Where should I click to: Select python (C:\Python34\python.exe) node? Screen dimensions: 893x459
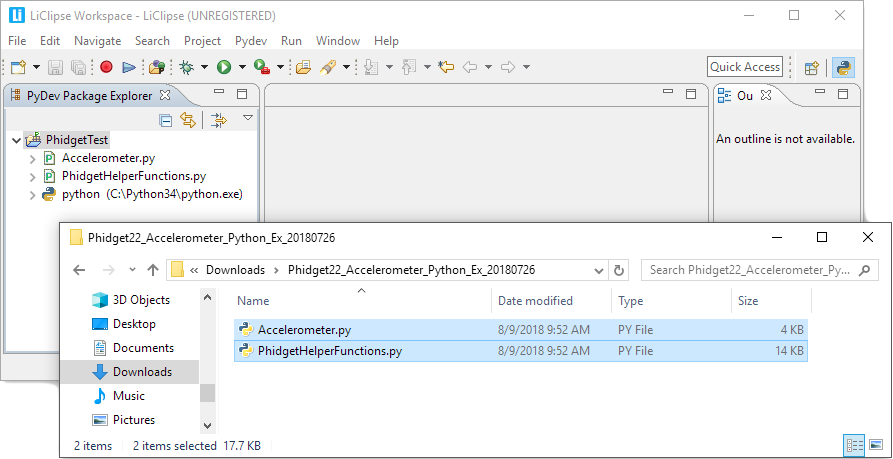pyautogui.click(x=152, y=194)
